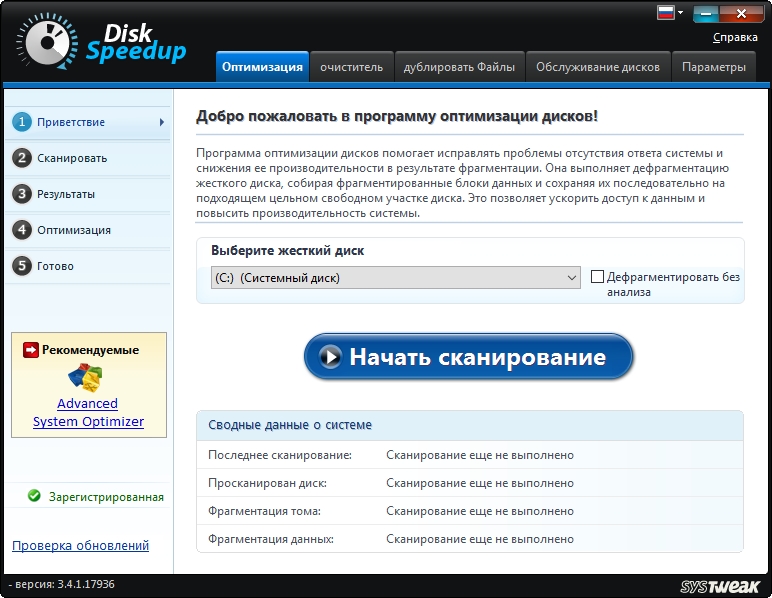This screenshot has width=772, height=598.
Task: Click the Systweak logo in status bar
Action: [x=720, y=586]
